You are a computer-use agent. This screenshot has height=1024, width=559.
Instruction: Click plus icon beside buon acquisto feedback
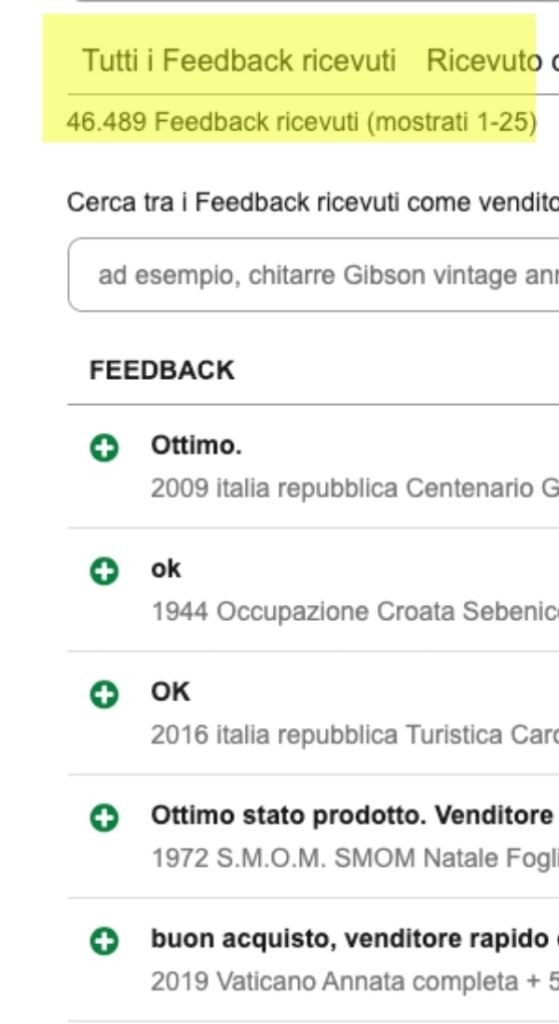[x=104, y=941]
